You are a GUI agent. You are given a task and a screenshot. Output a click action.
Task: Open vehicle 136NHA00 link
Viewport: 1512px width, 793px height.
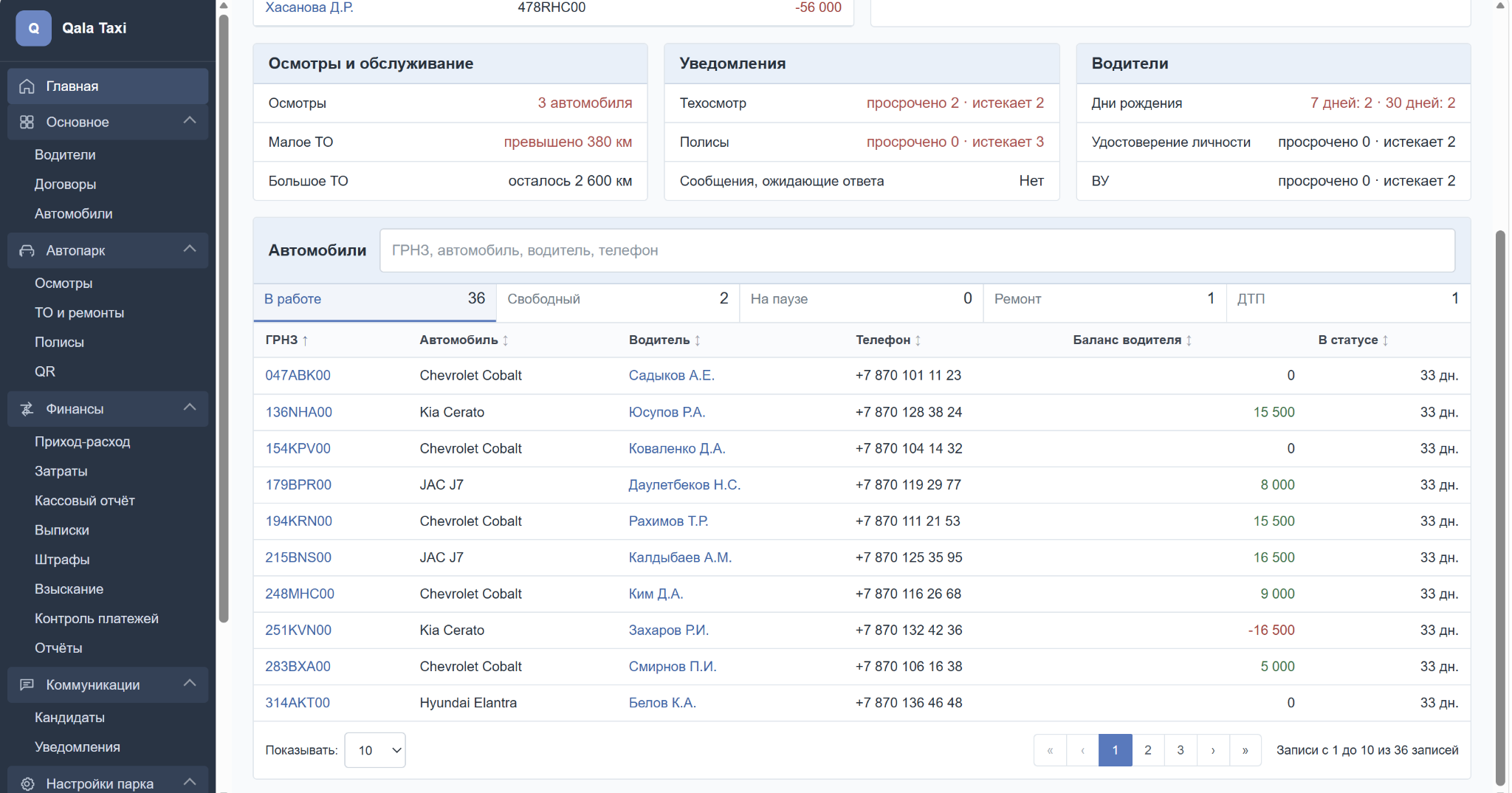pyautogui.click(x=299, y=413)
